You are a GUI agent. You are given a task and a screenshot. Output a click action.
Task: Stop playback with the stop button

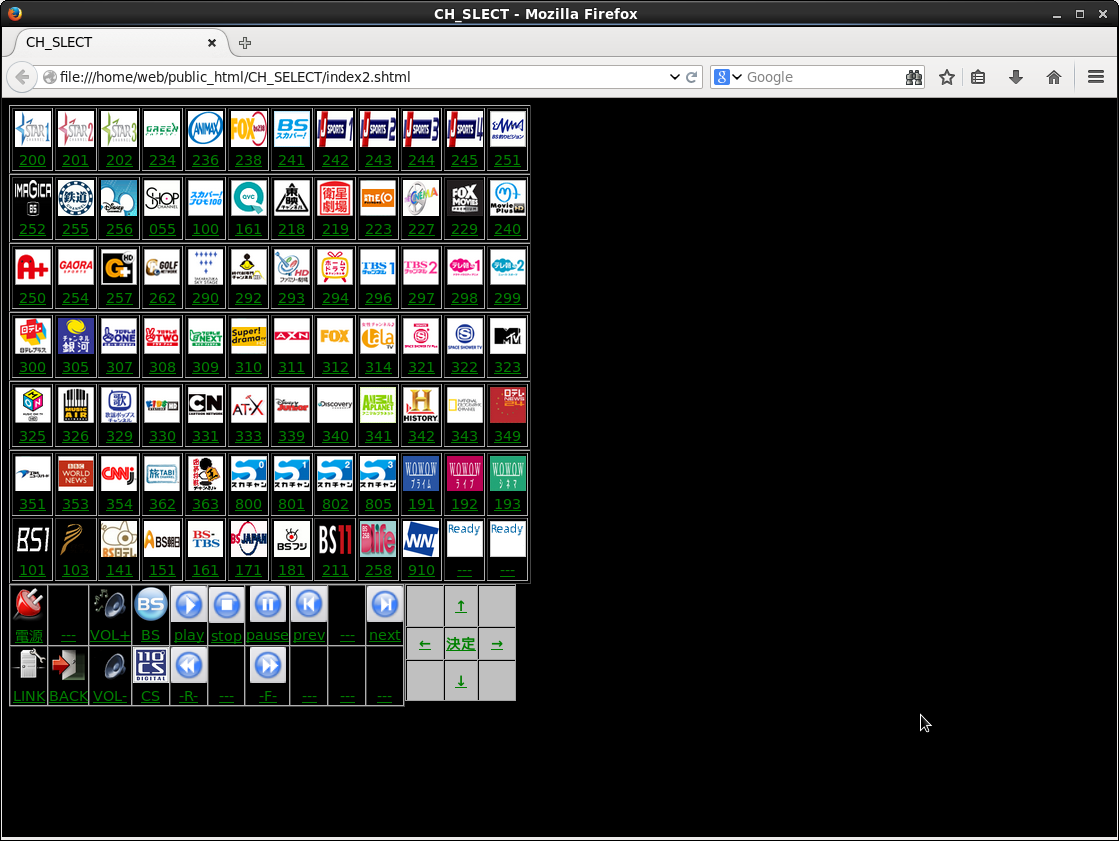[227, 605]
